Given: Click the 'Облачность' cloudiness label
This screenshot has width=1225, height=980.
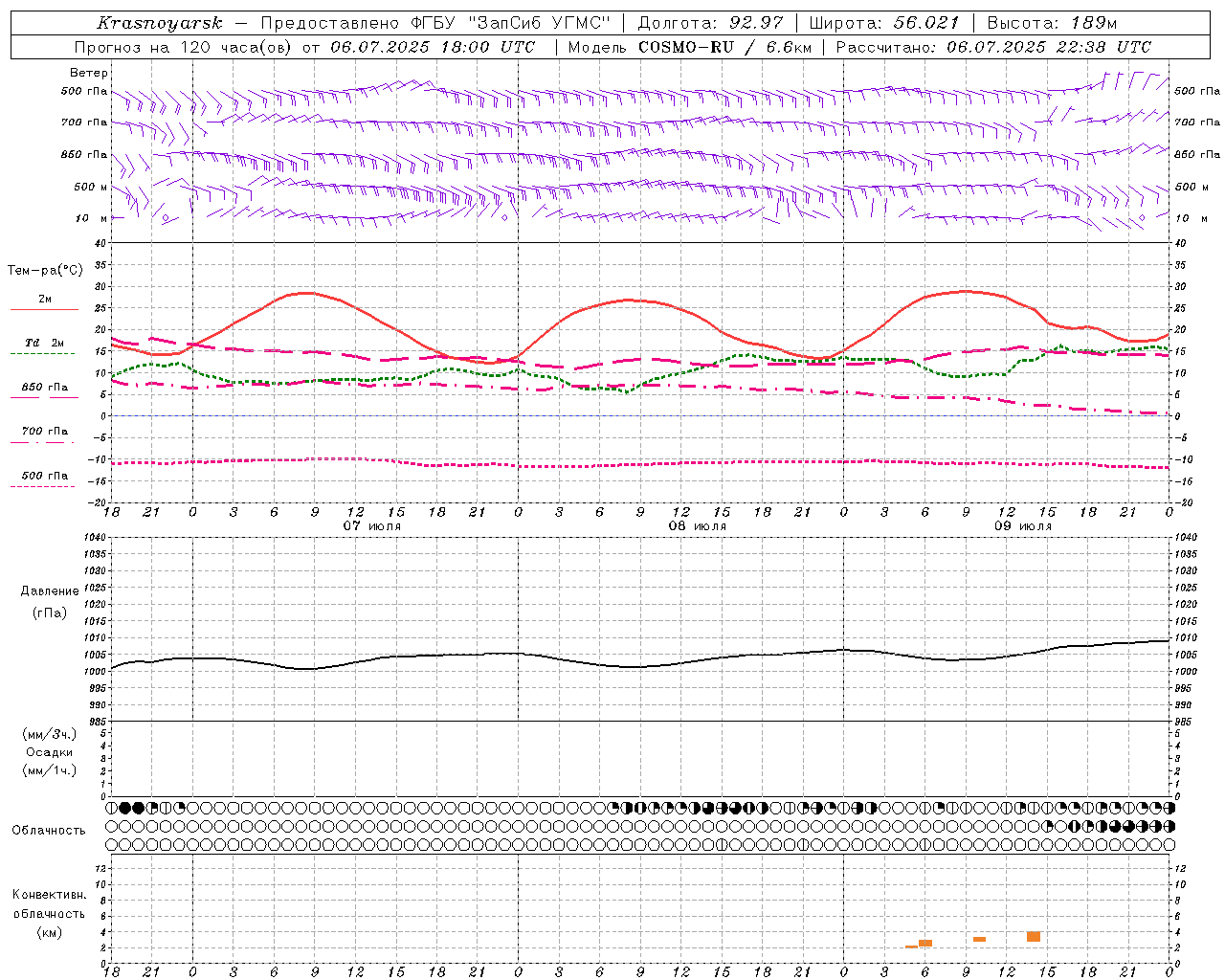Looking at the screenshot, I should [x=49, y=831].
